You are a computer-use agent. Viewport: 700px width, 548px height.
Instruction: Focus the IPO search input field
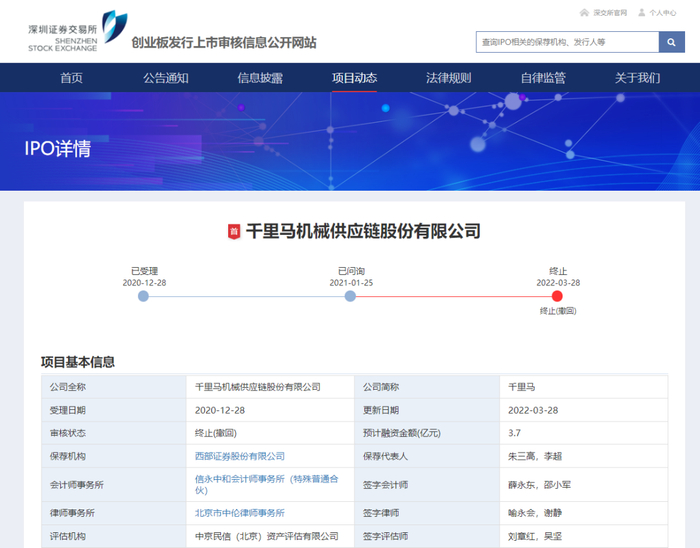pyautogui.click(x=567, y=42)
